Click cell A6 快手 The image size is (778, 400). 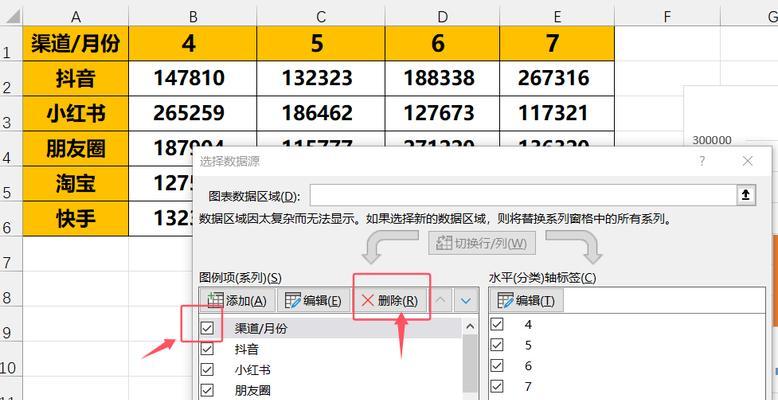click(75, 218)
